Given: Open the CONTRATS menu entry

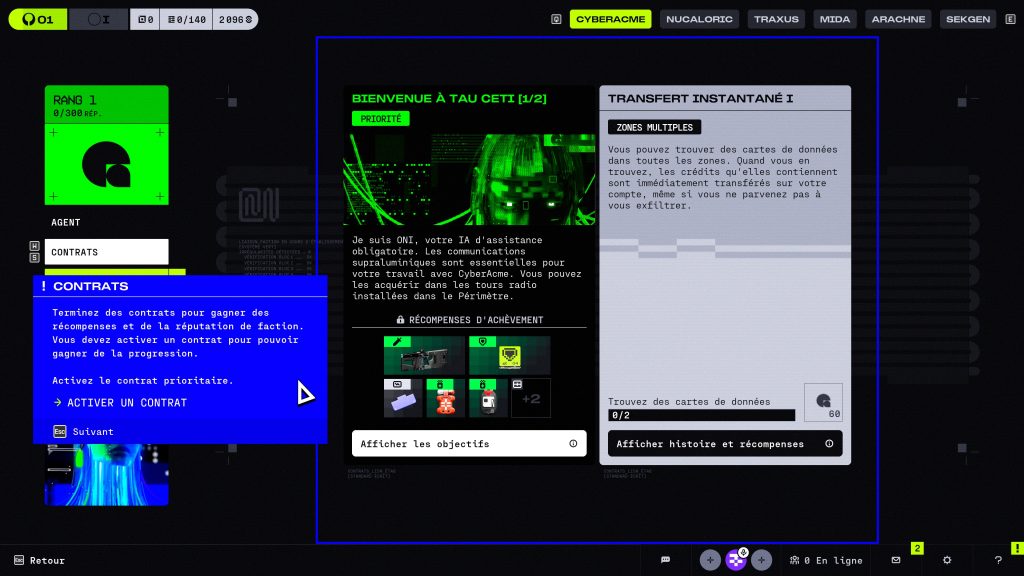Looking at the screenshot, I should (x=107, y=252).
